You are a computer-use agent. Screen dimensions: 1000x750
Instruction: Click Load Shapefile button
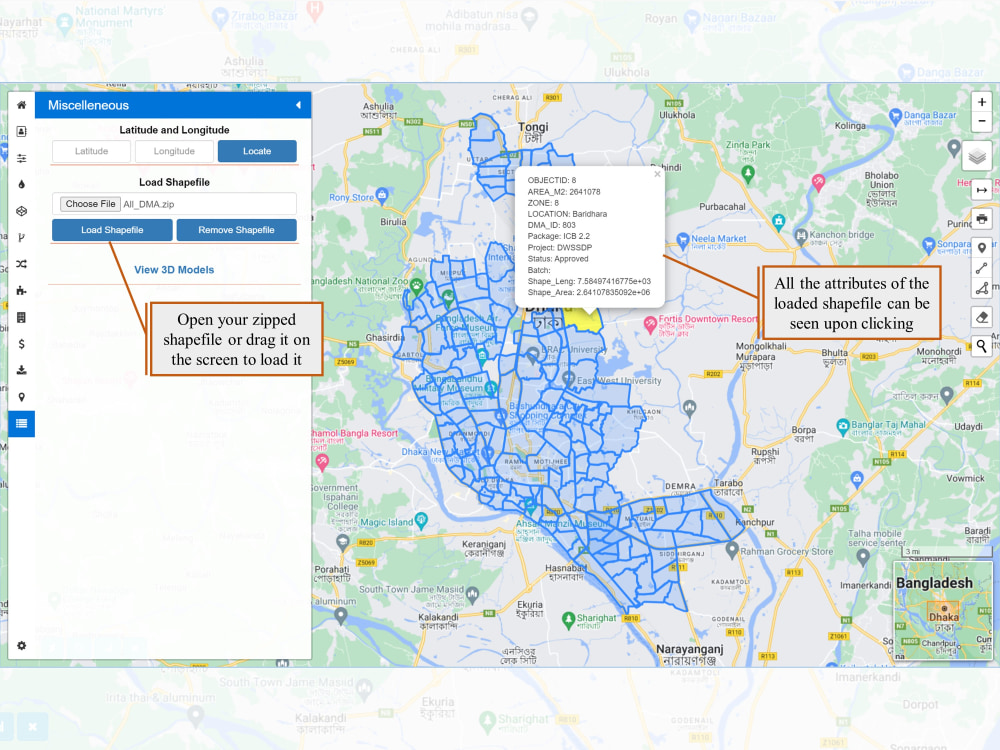pyautogui.click(x=112, y=230)
